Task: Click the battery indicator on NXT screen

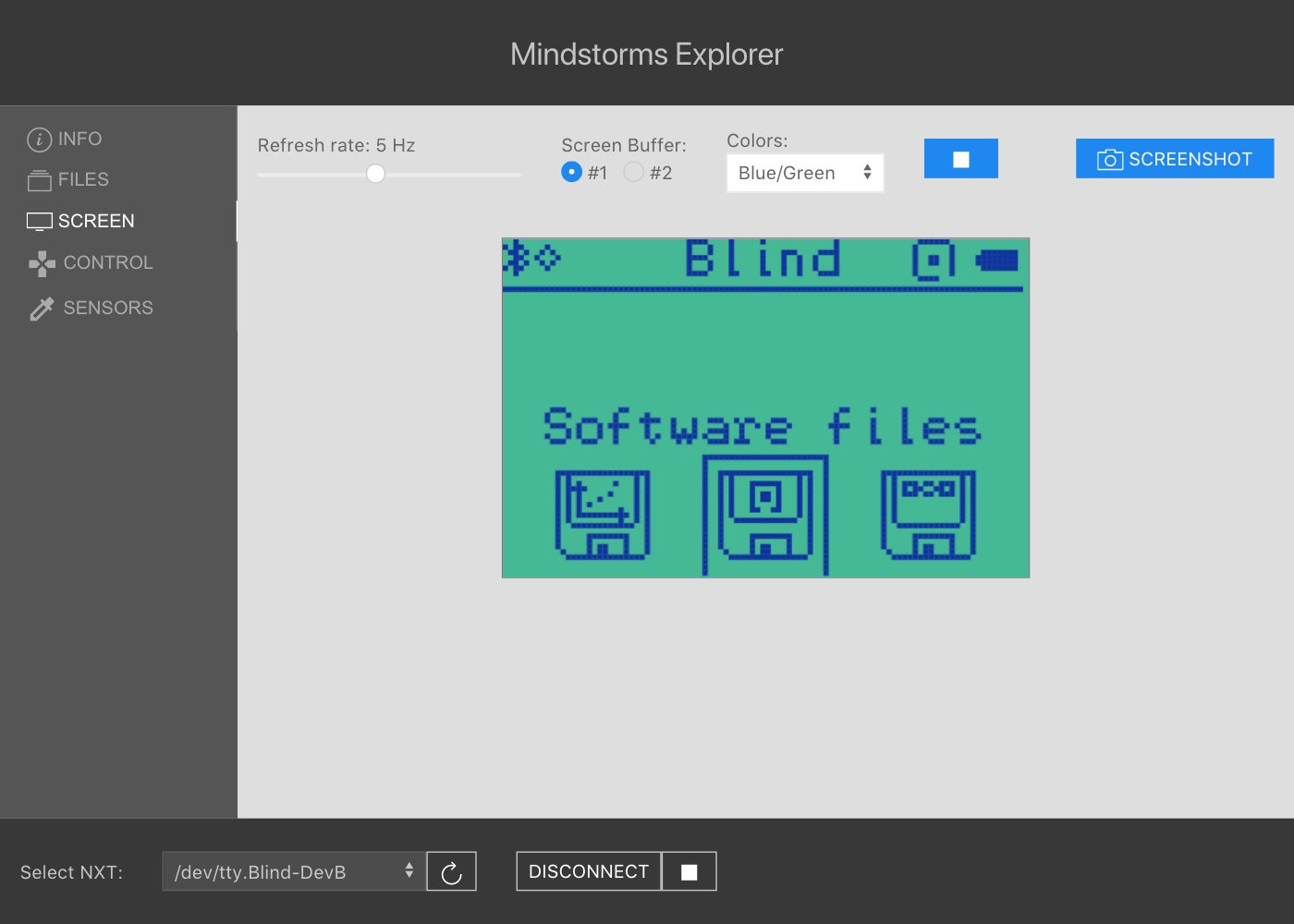Action: pyautogui.click(x=997, y=261)
